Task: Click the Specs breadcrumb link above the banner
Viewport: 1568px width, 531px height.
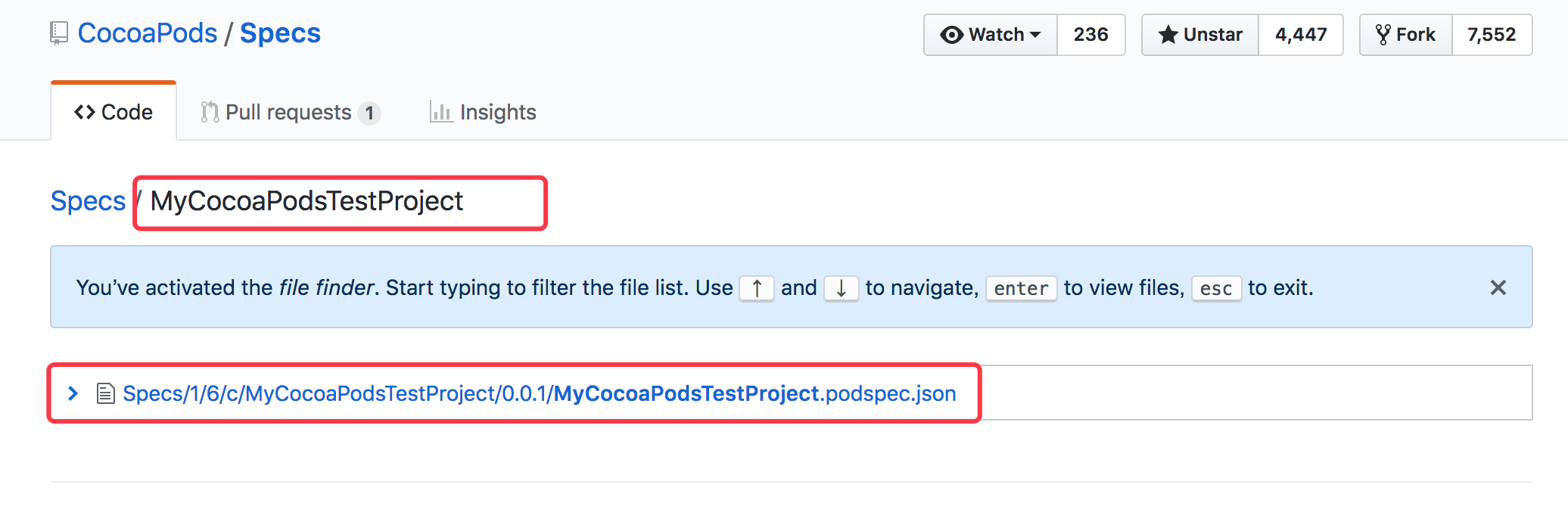Action: [88, 201]
